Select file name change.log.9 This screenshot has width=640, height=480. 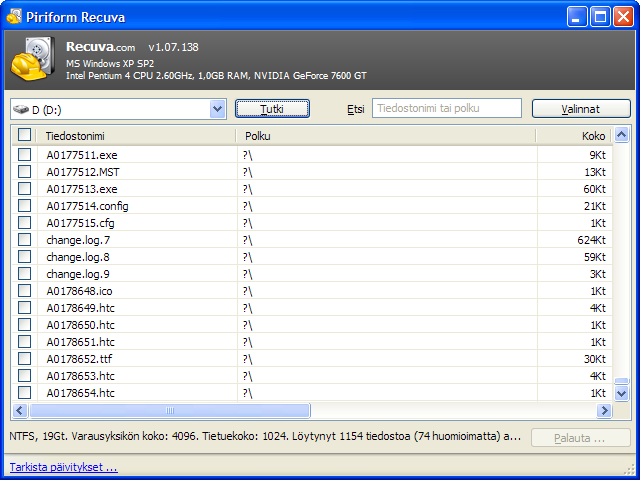click(x=78, y=274)
